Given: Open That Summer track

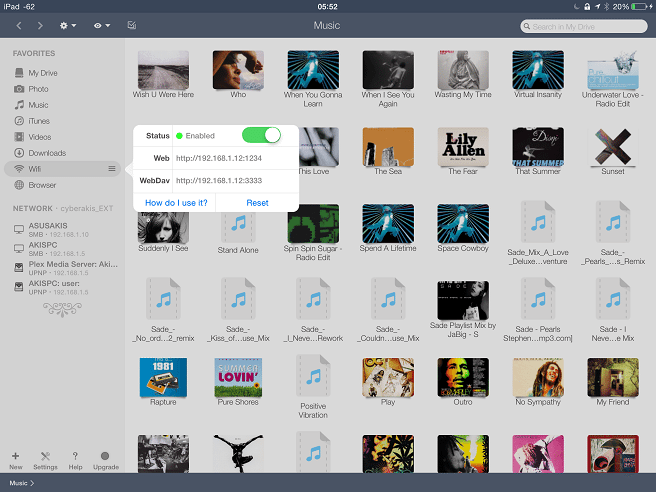Looking at the screenshot, I should click(538, 151).
